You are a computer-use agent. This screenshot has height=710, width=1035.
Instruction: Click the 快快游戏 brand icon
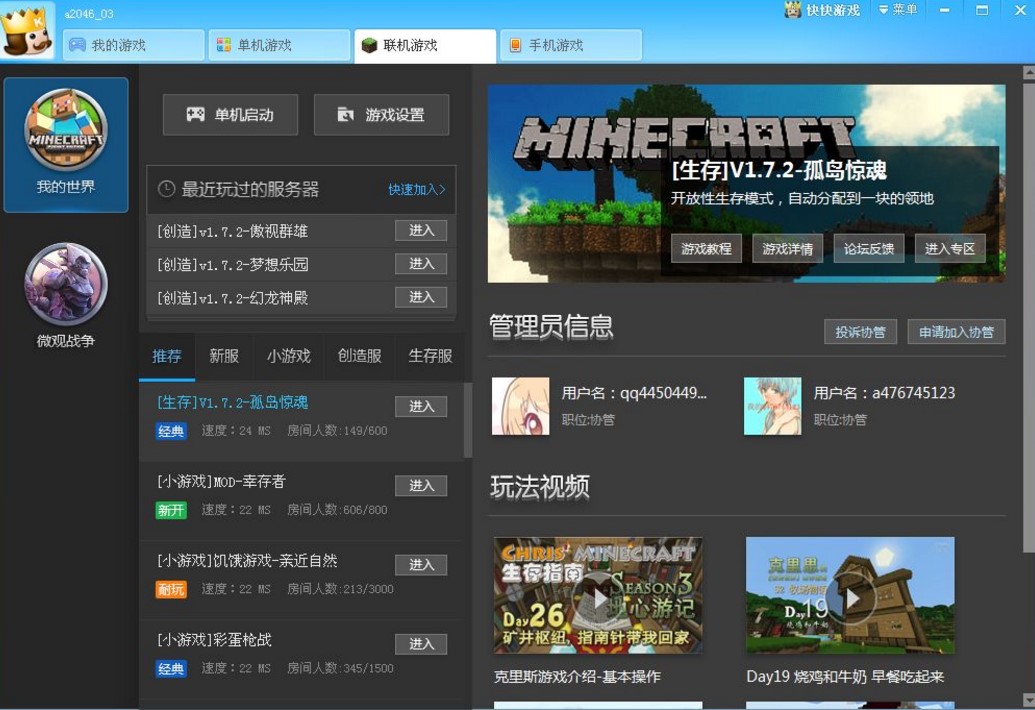pyautogui.click(x=792, y=10)
